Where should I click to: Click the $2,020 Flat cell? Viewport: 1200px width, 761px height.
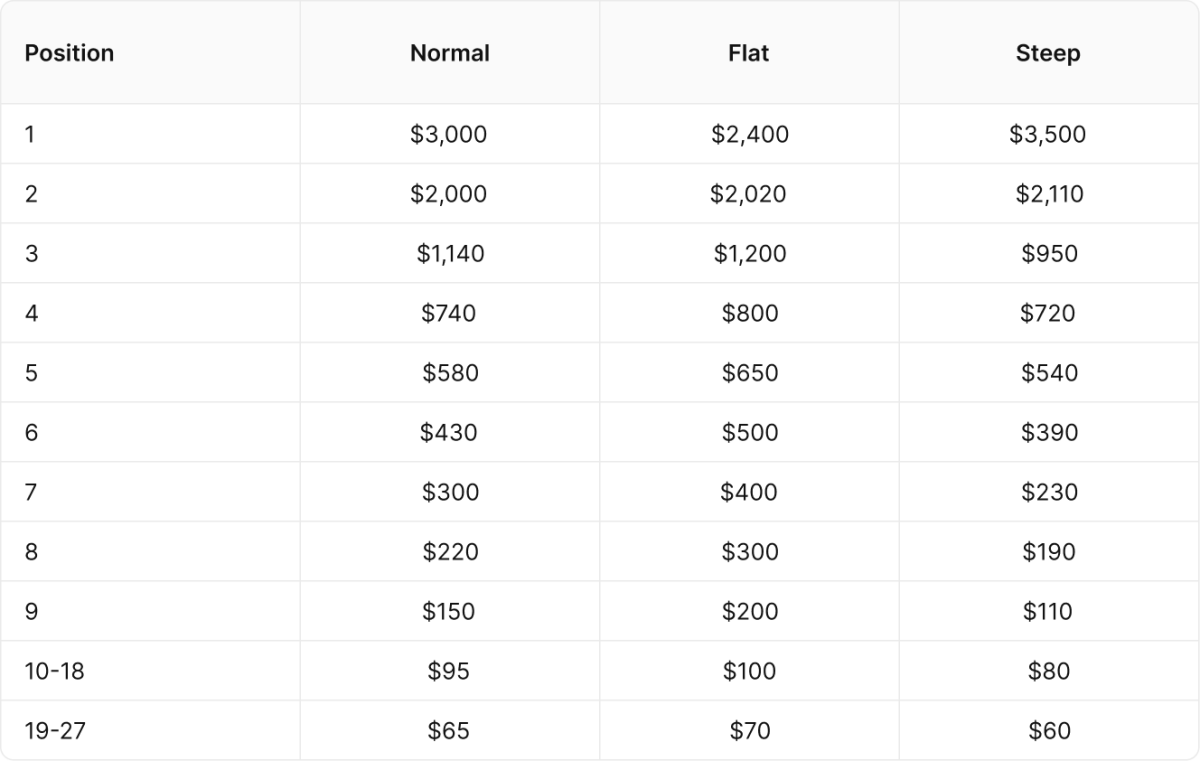749,194
